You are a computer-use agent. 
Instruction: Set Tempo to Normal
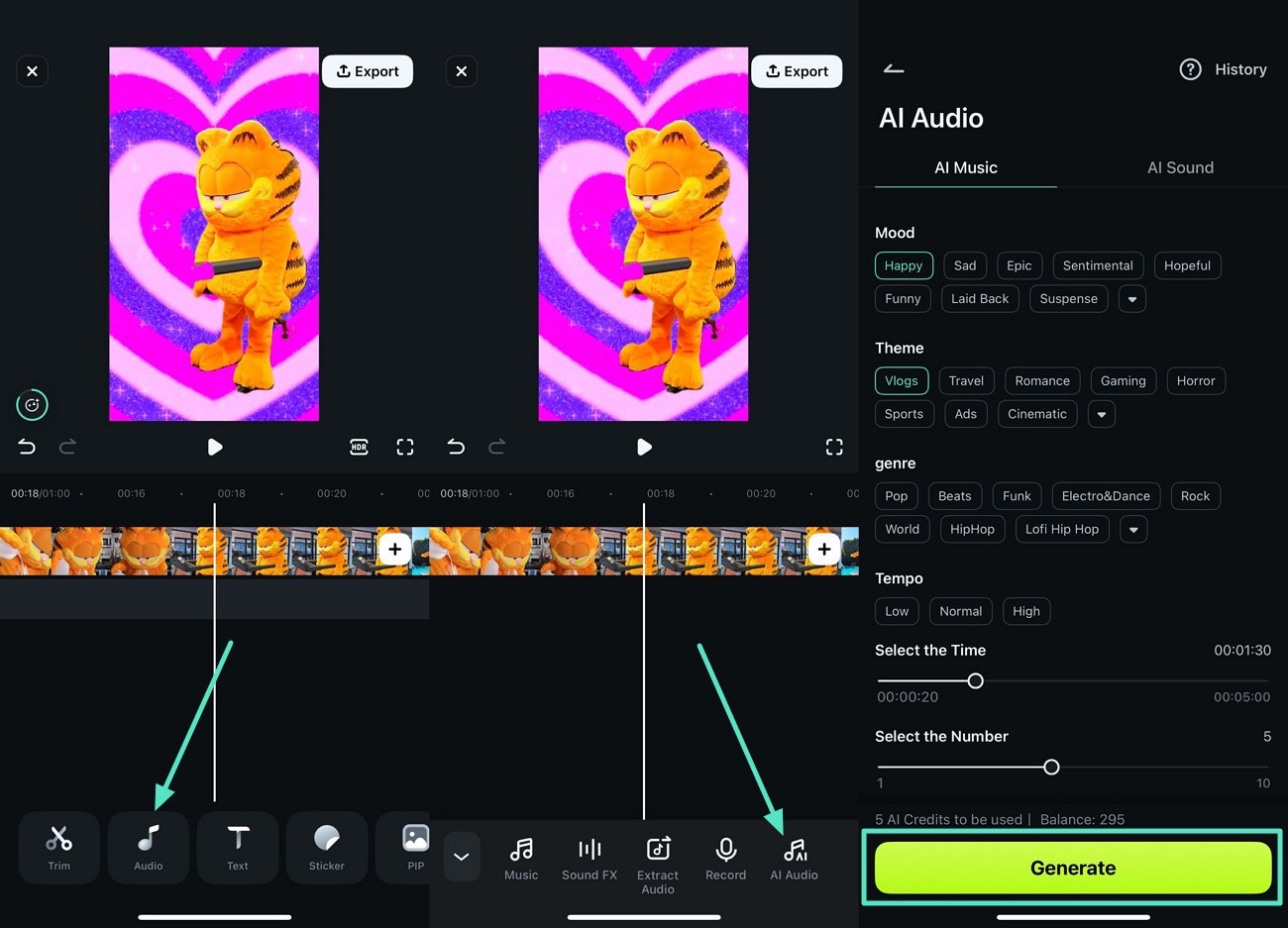tap(961, 611)
